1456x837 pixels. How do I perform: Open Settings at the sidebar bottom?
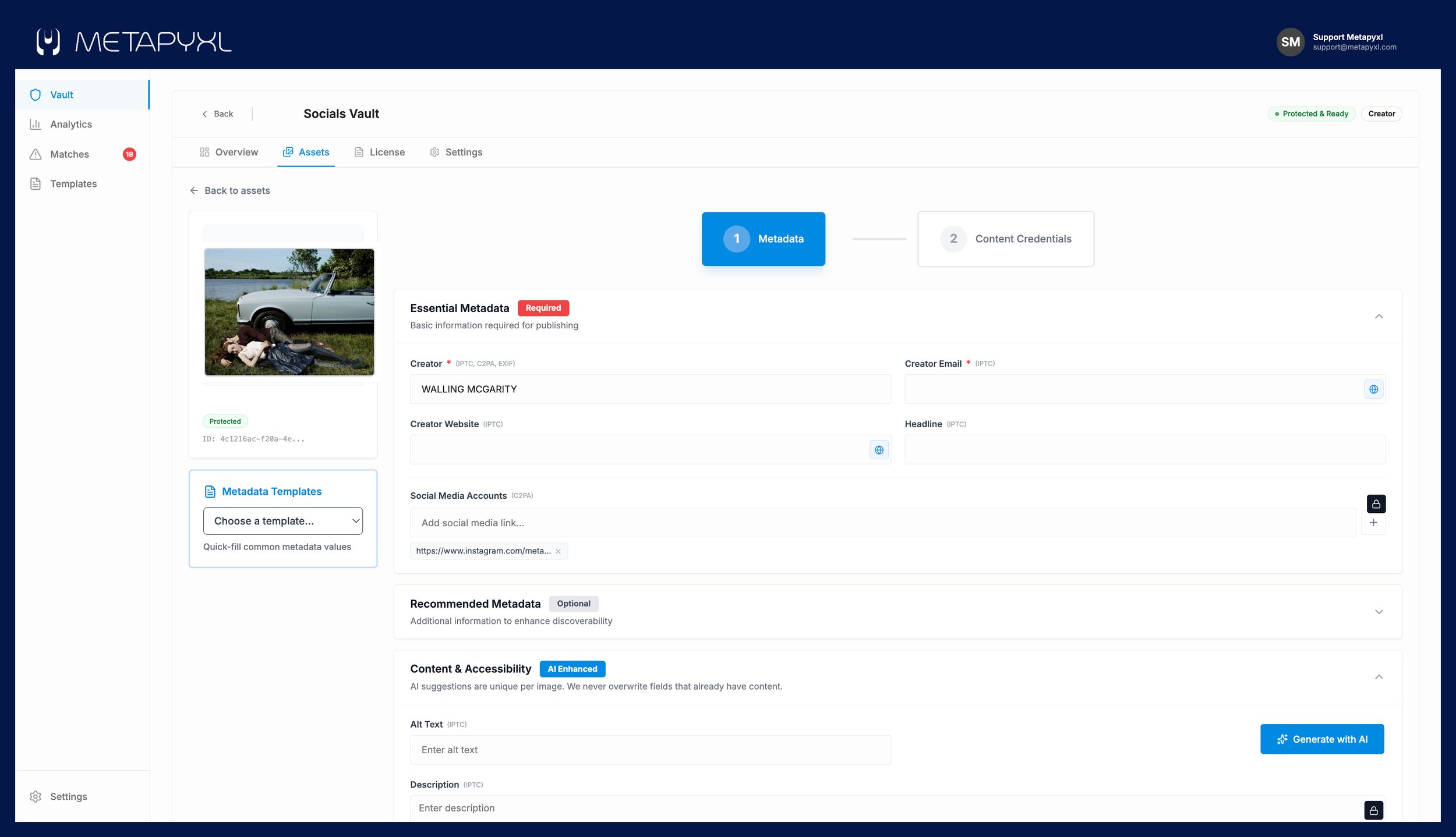pos(82,796)
